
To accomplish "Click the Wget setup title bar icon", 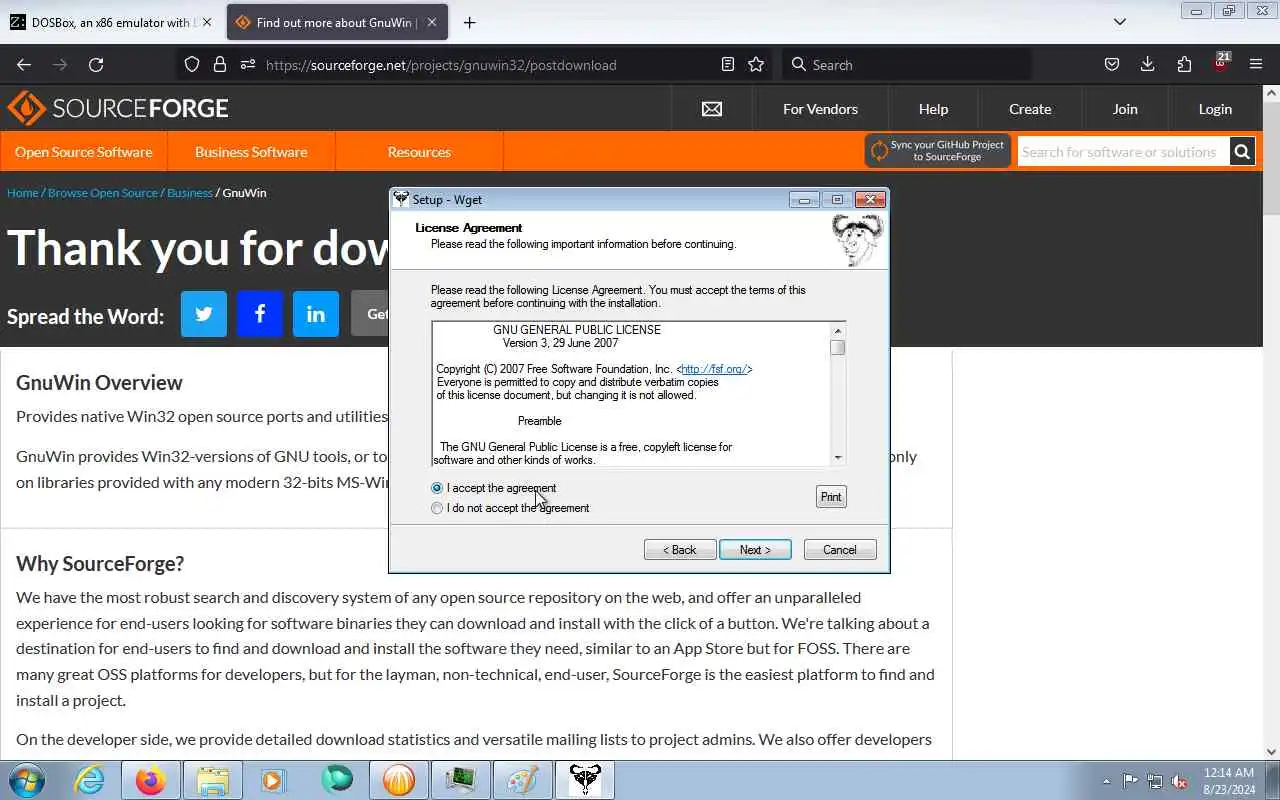I will (401, 199).
